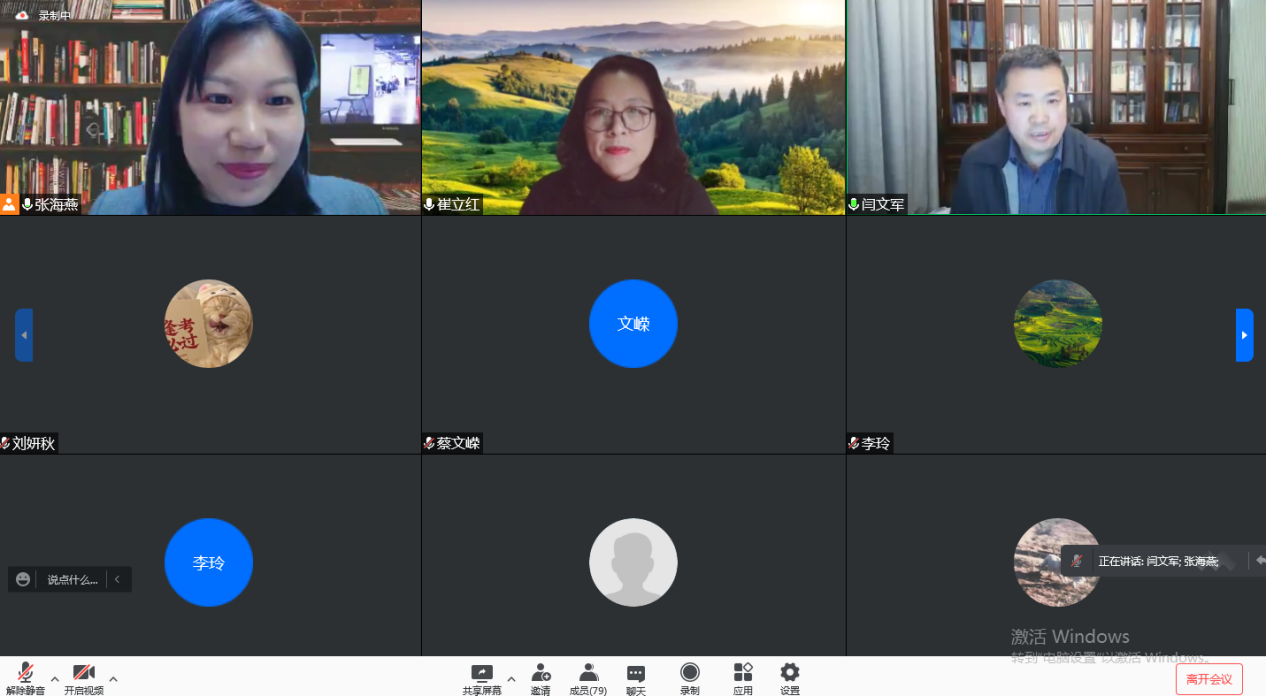Open the 邀请 invite icon
1266x696 pixels.
[x=541, y=677]
